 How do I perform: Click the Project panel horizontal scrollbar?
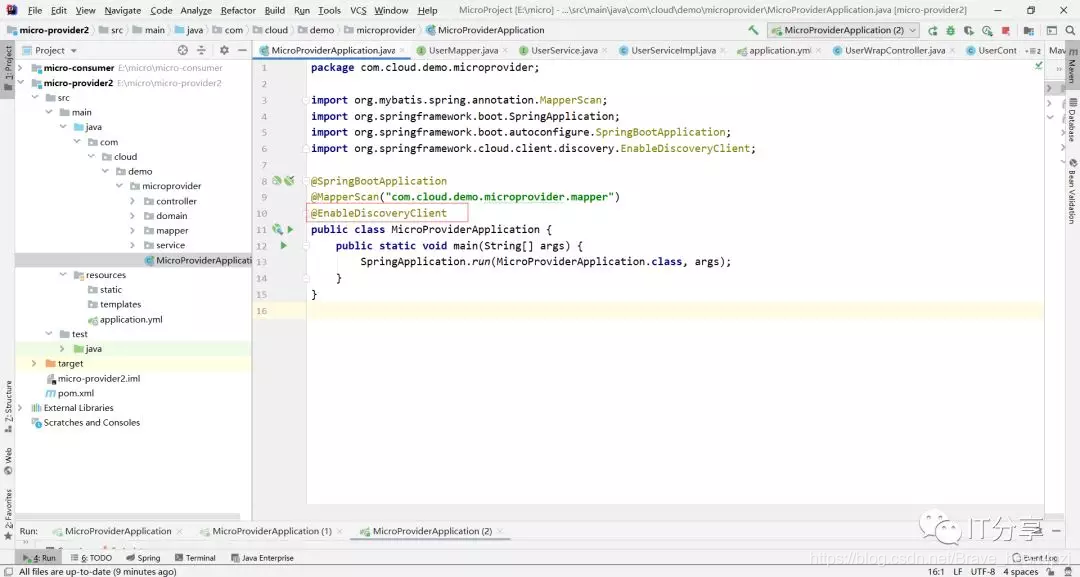(127, 516)
